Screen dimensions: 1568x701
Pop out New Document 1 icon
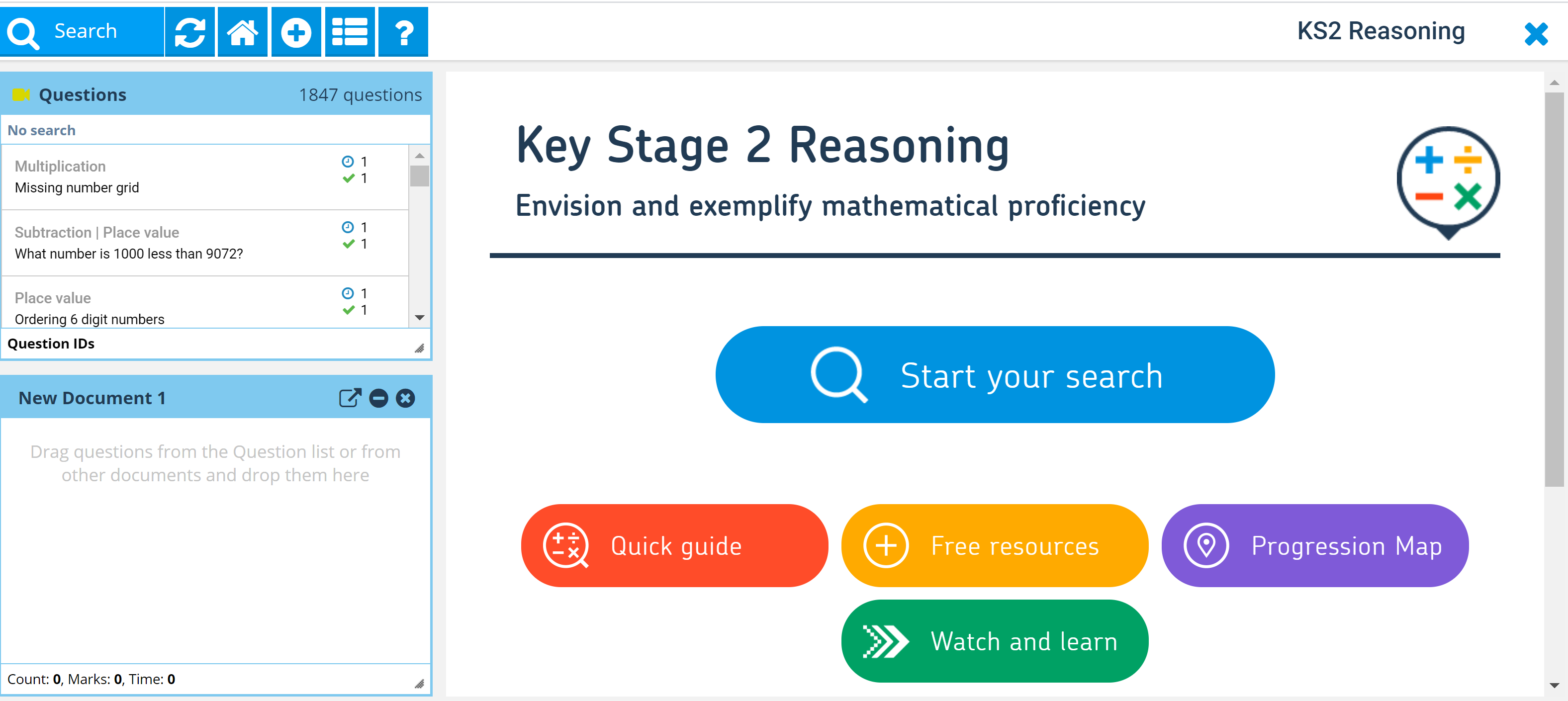coord(350,398)
